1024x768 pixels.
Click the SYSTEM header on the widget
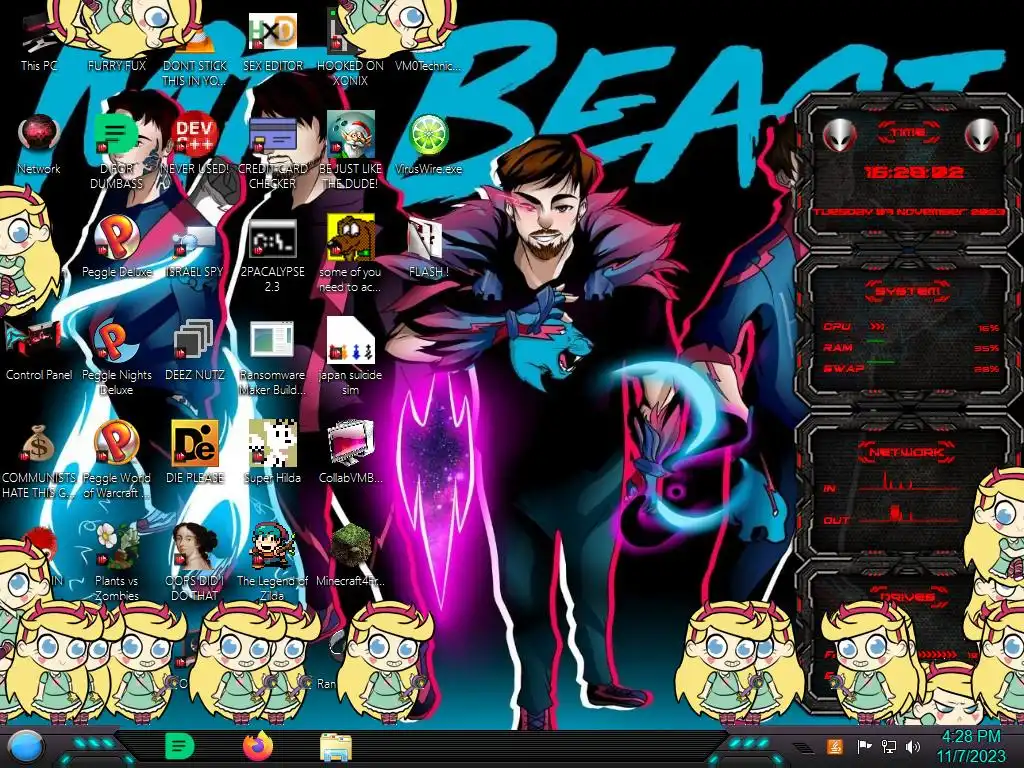click(x=908, y=291)
